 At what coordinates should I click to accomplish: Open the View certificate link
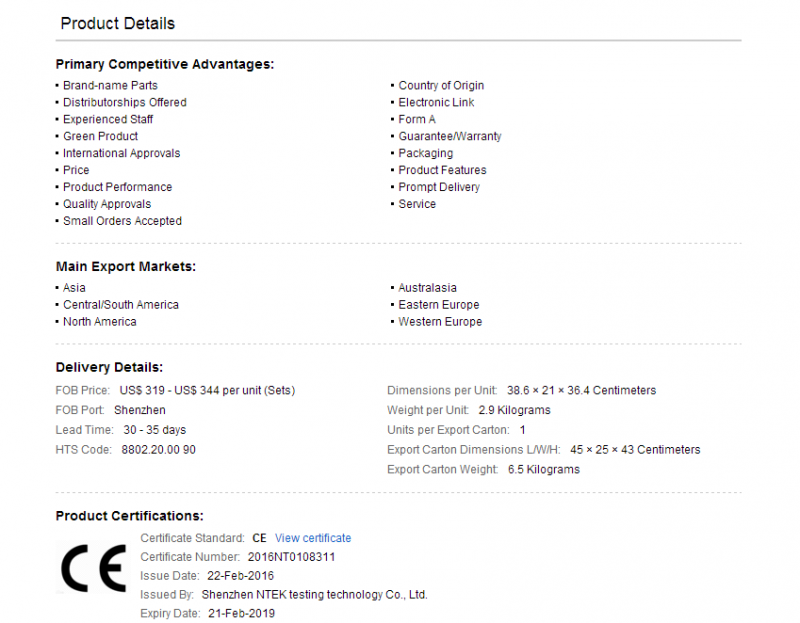tap(313, 538)
